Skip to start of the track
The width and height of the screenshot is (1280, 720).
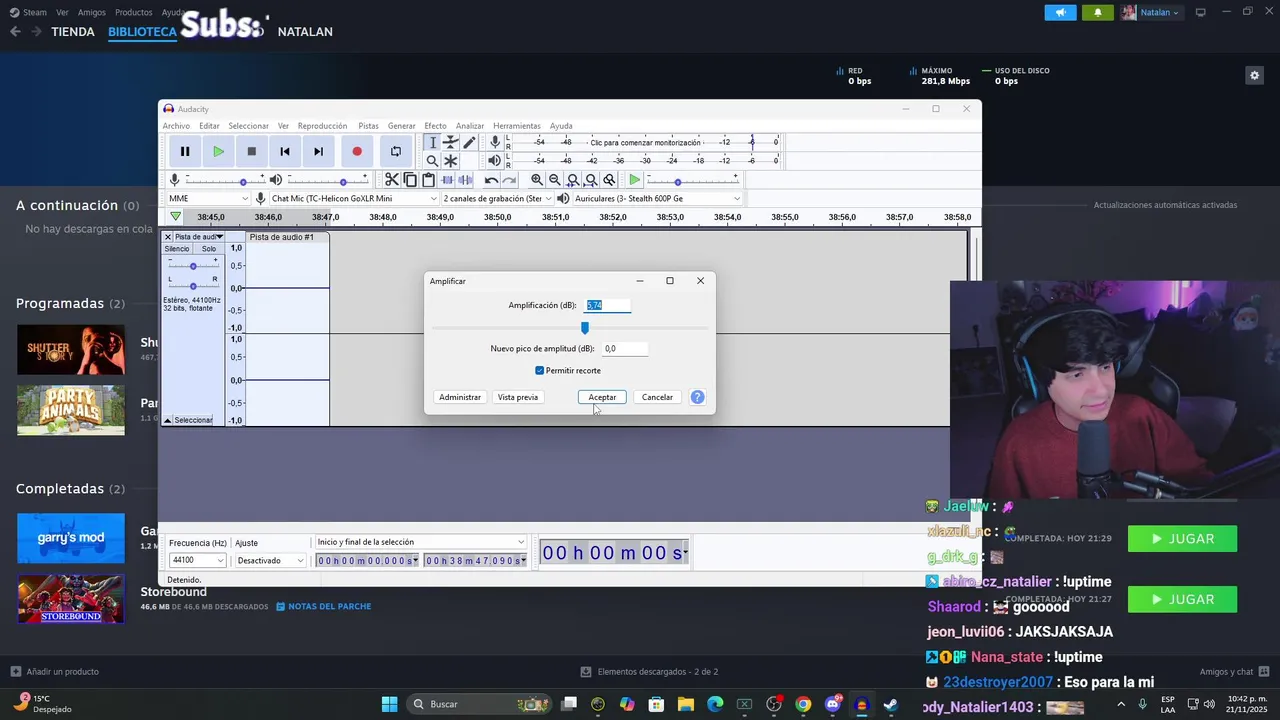pos(285,151)
